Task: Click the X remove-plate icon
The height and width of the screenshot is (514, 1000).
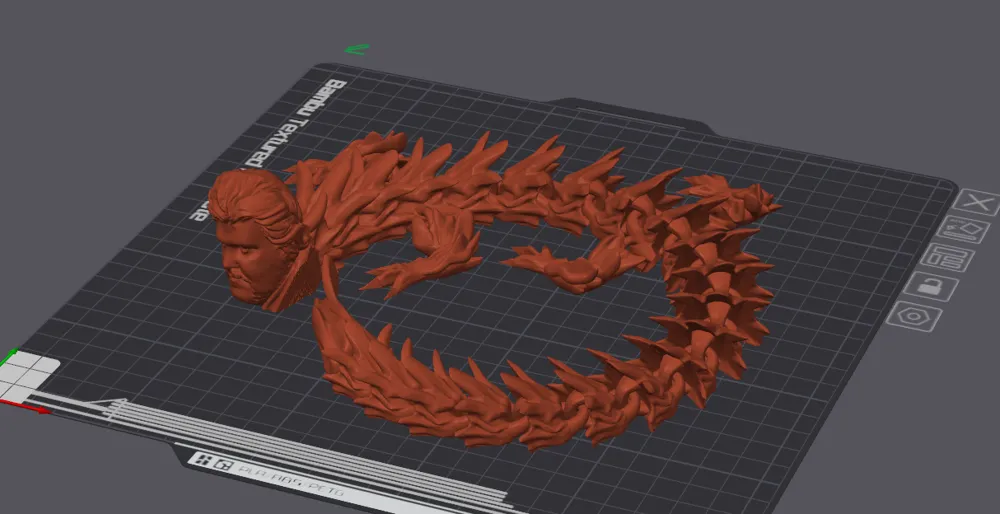Action: coord(977,203)
